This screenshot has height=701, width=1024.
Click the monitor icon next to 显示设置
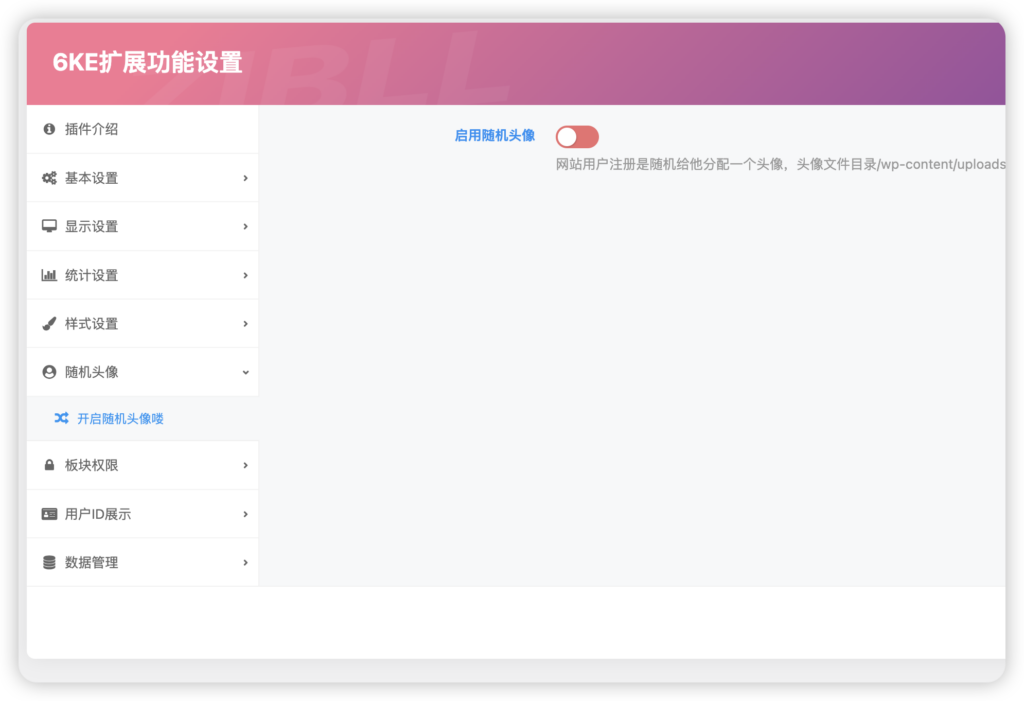point(49,226)
